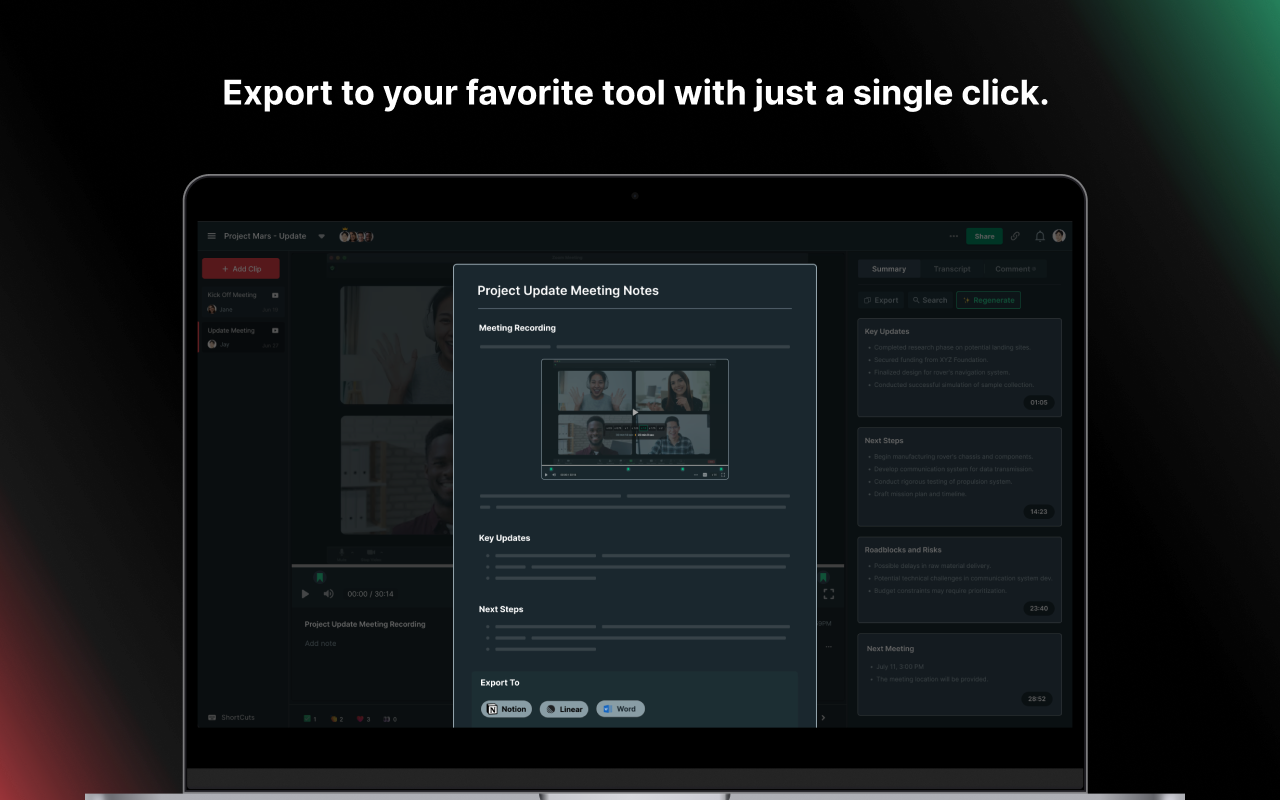The height and width of the screenshot is (800, 1280).
Task: Export notes to Linear
Action: 564,709
